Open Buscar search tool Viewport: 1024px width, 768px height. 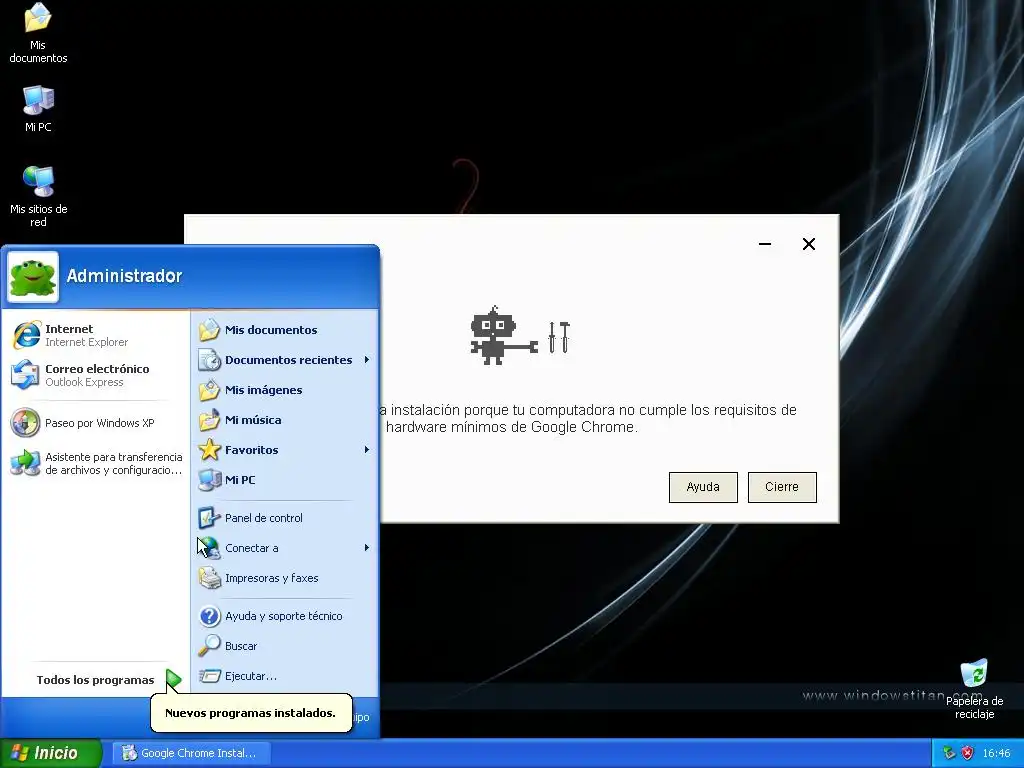pos(285,646)
